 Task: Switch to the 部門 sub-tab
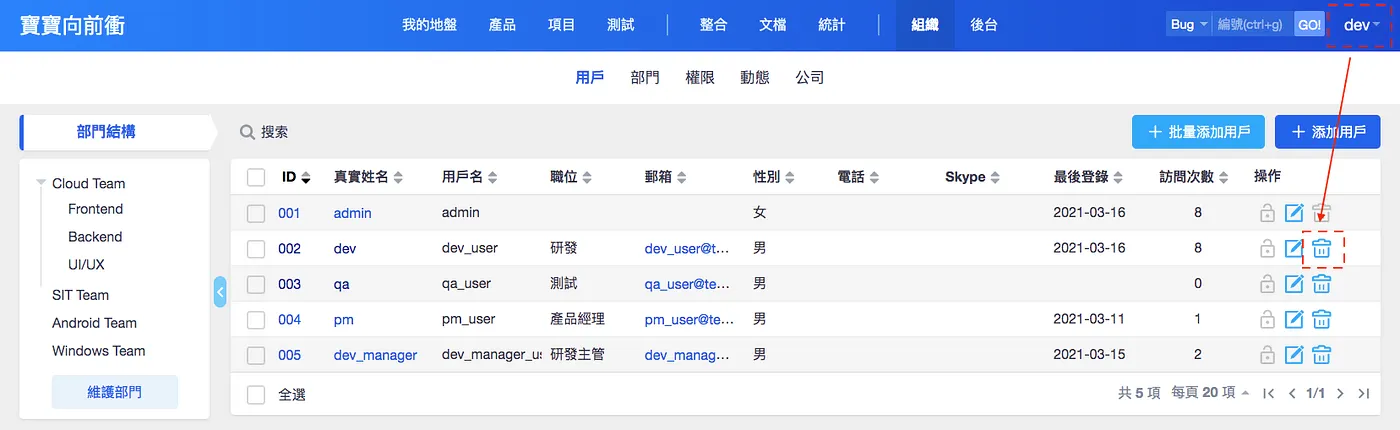(645, 77)
